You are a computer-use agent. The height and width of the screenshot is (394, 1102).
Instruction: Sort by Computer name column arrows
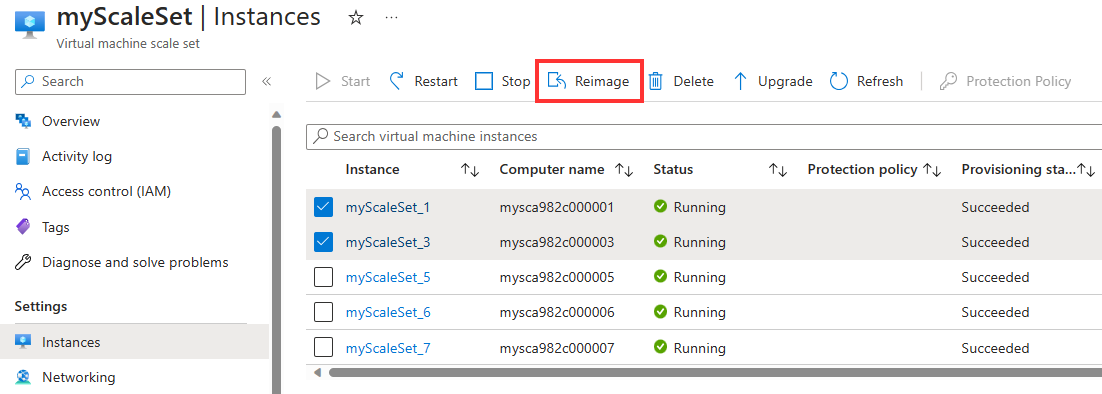pyautogui.click(x=624, y=170)
